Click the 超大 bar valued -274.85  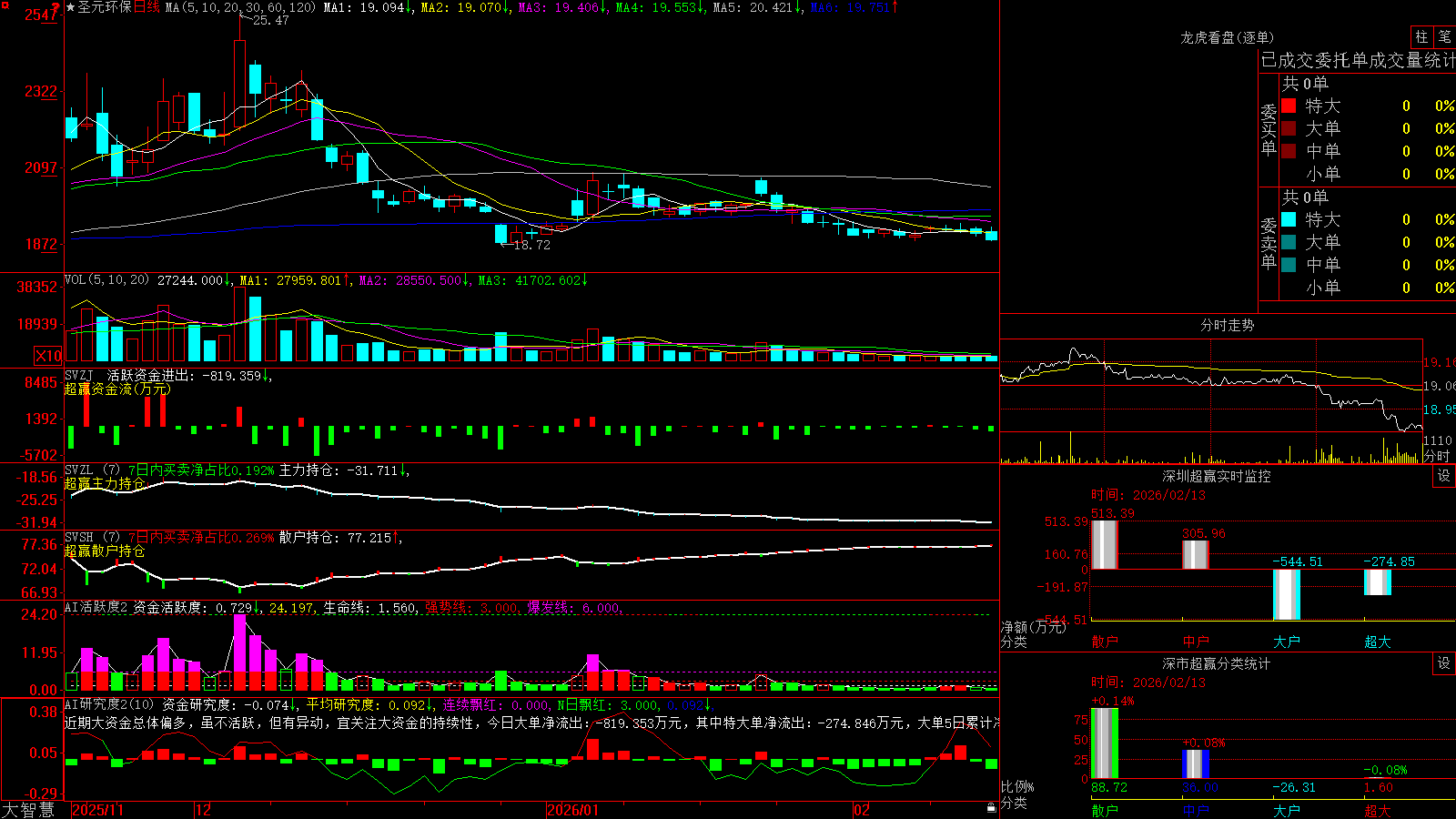click(x=1377, y=582)
